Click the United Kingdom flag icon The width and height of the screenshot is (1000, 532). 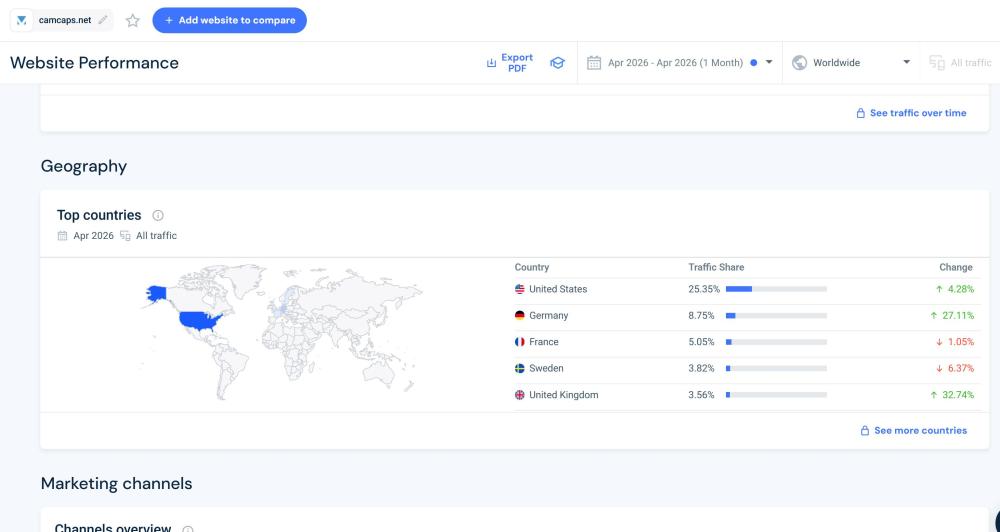point(520,395)
